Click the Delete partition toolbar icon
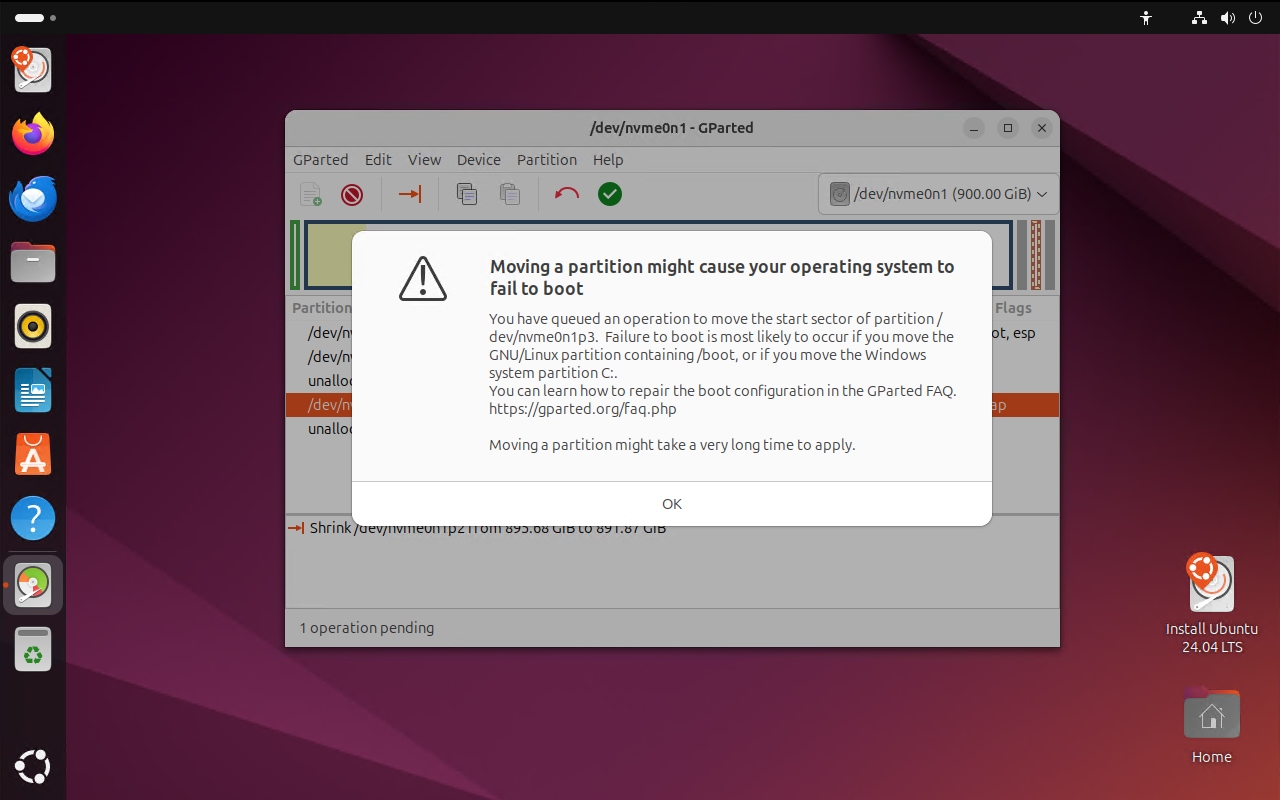Viewport: 1280px width, 800px height. point(352,194)
